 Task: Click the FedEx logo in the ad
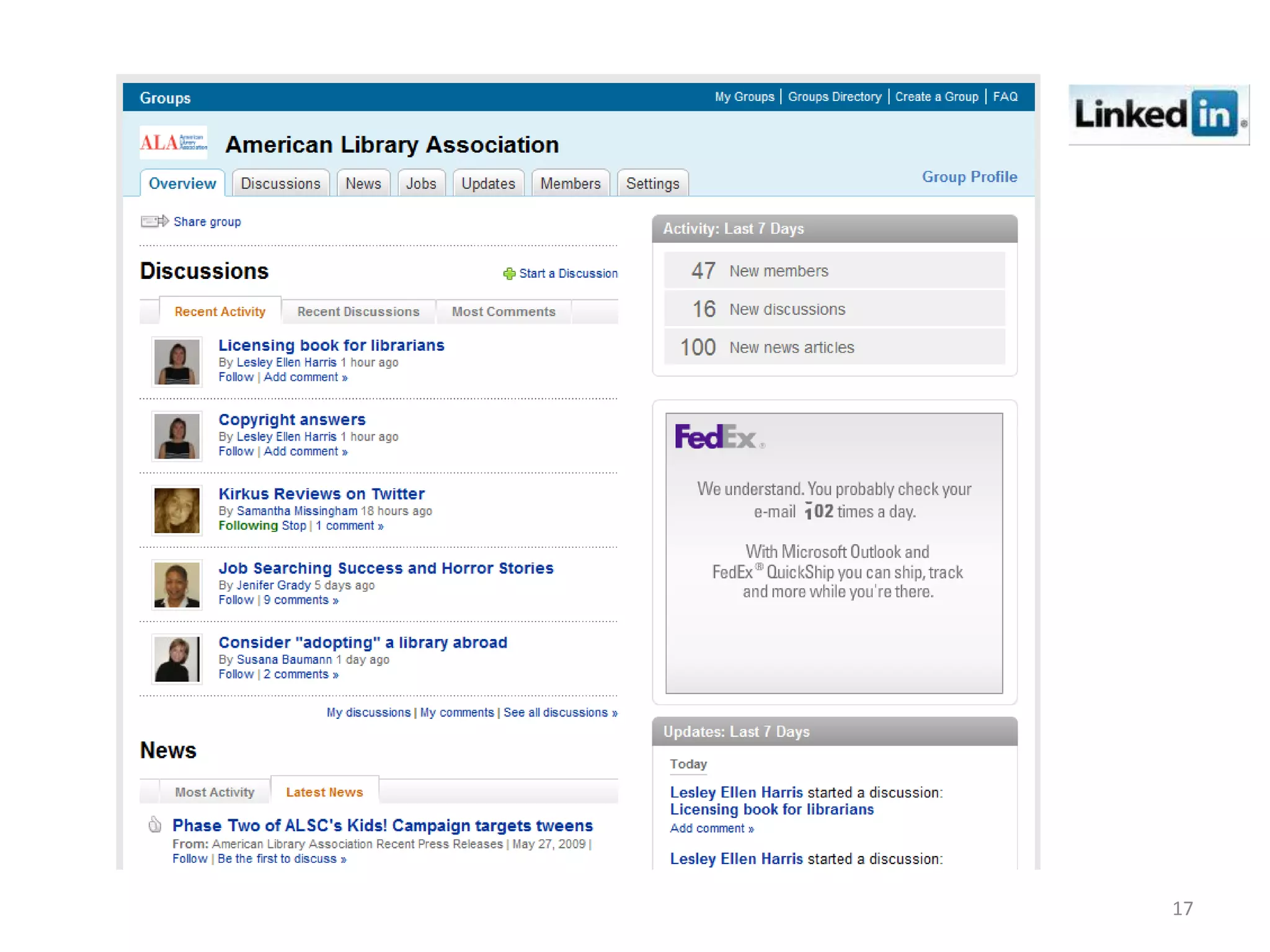pos(719,437)
